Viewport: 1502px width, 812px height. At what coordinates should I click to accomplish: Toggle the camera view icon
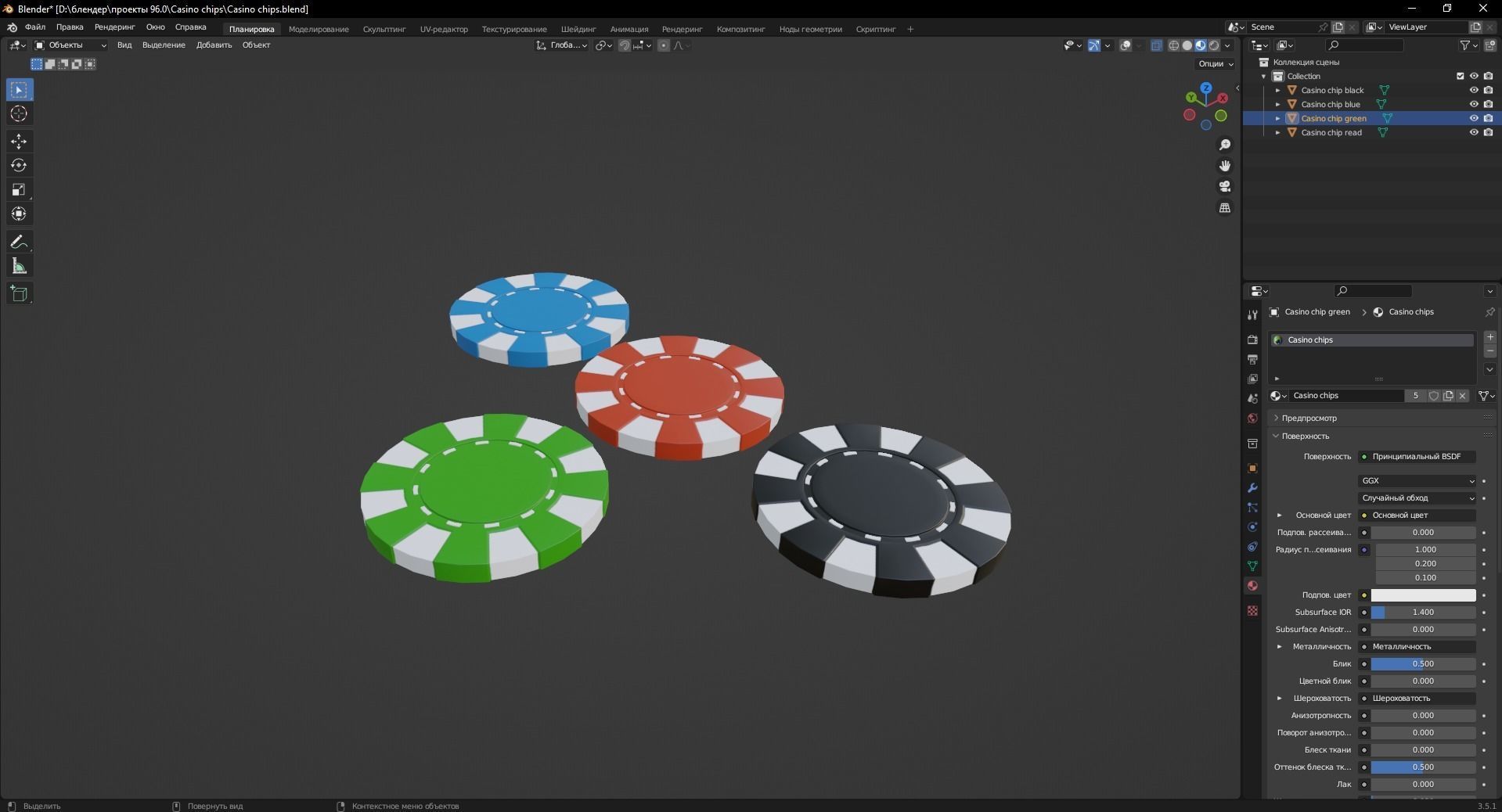pyautogui.click(x=1225, y=187)
